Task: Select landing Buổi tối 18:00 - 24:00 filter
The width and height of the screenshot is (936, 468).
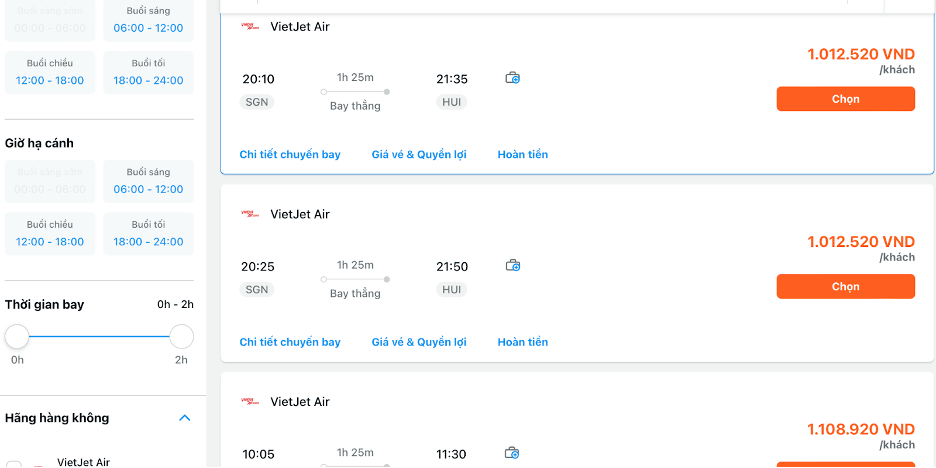Action: click(x=148, y=234)
